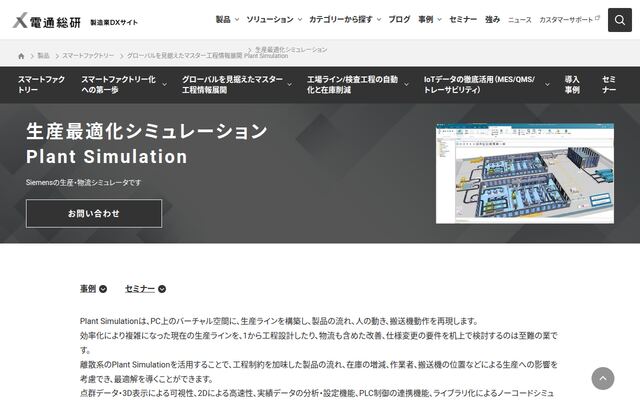Open breadcrumb link 製品
The height and width of the screenshot is (400, 640).
coord(43,56)
